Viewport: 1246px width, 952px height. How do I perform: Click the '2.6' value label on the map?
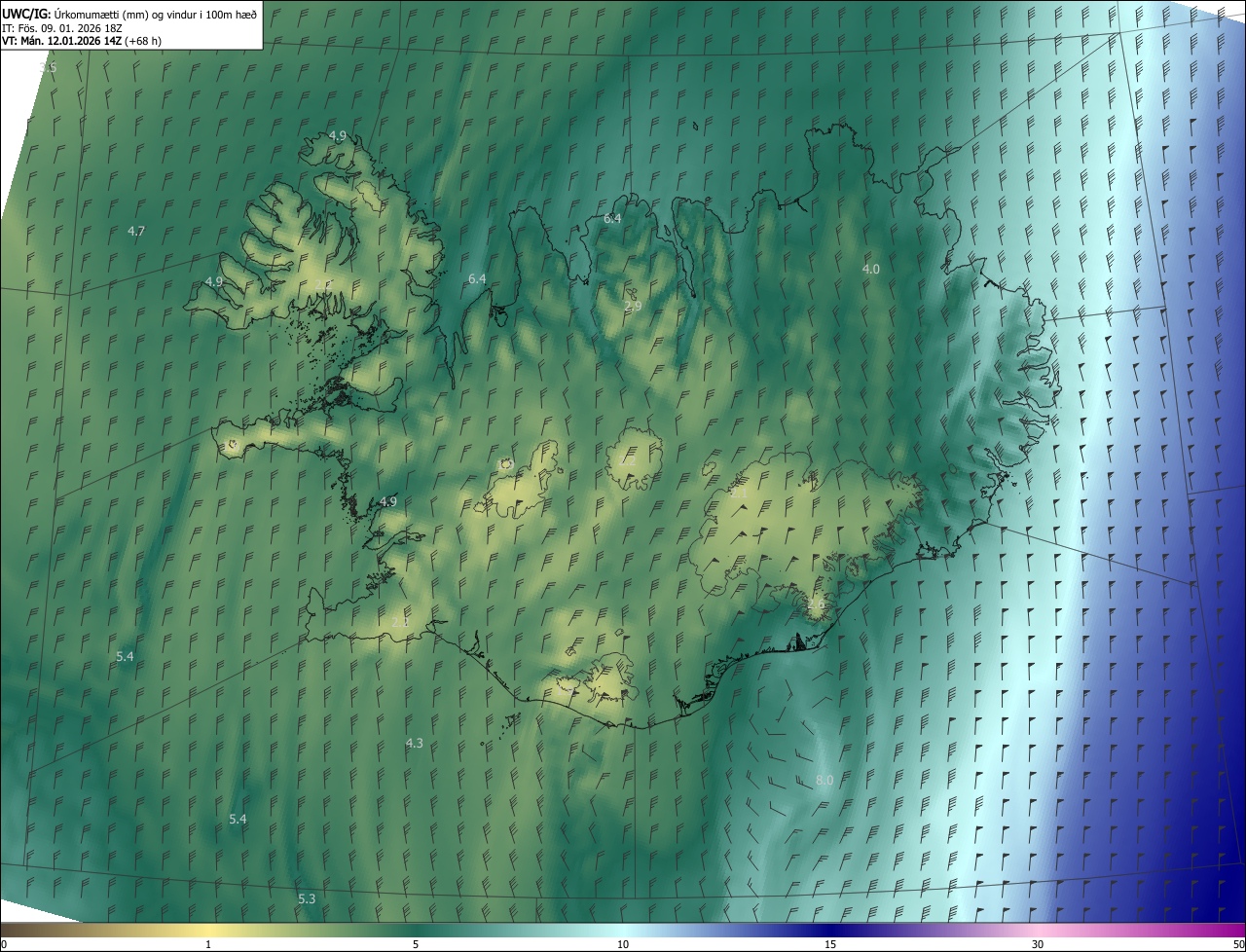tap(816, 604)
